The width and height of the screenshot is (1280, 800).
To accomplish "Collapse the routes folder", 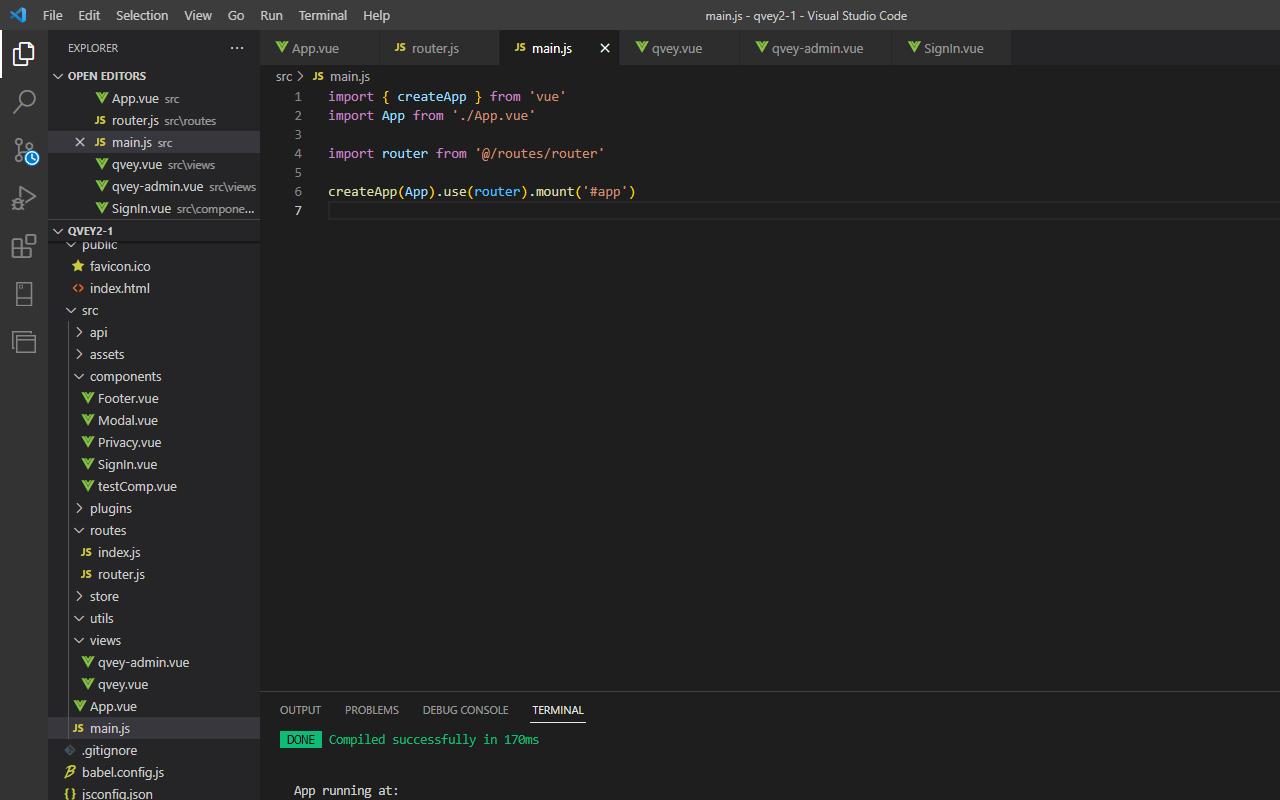I will (80, 530).
